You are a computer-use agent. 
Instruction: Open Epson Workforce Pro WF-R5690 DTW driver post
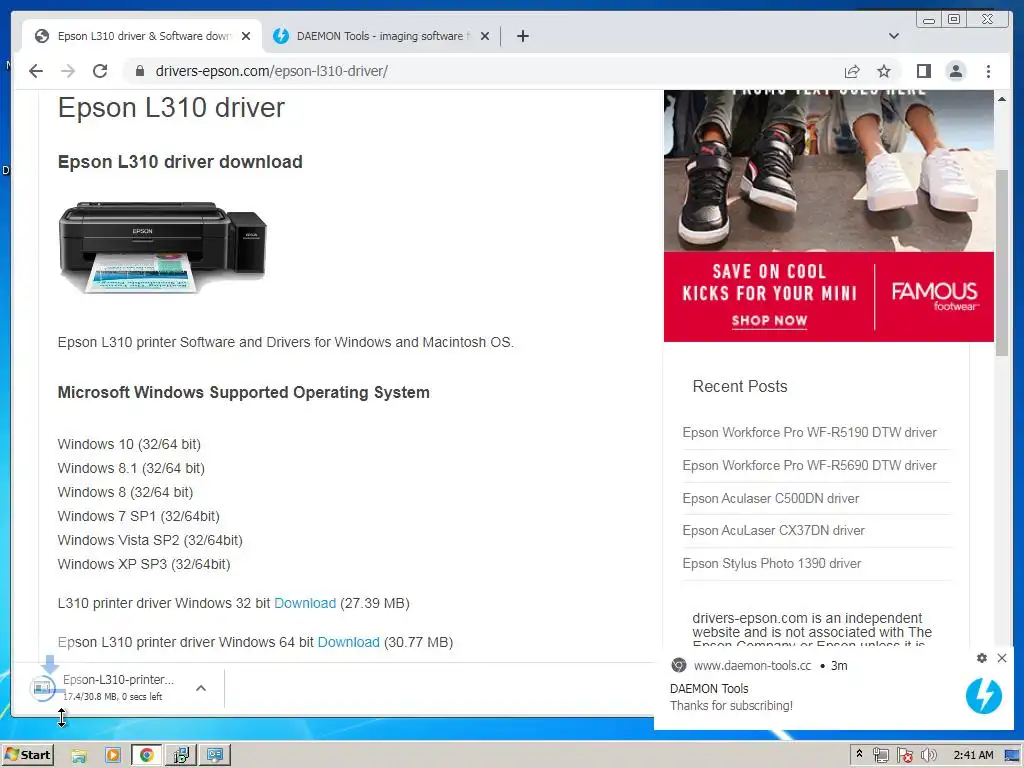809,466
